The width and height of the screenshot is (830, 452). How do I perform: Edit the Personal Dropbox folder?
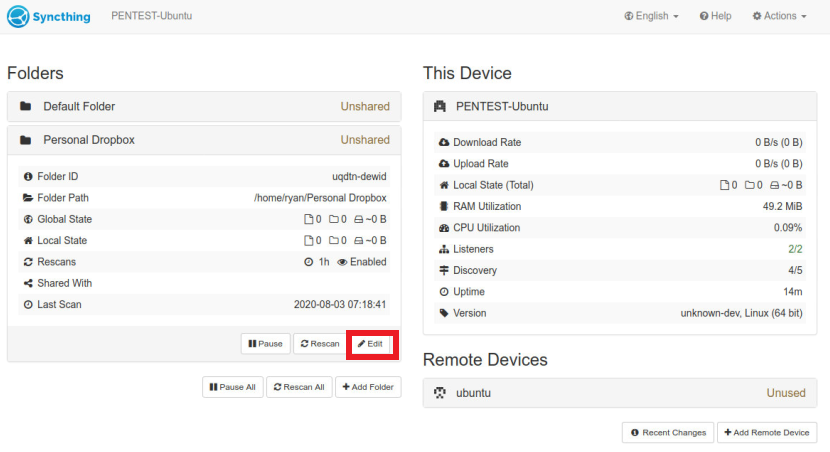pos(370,343)
